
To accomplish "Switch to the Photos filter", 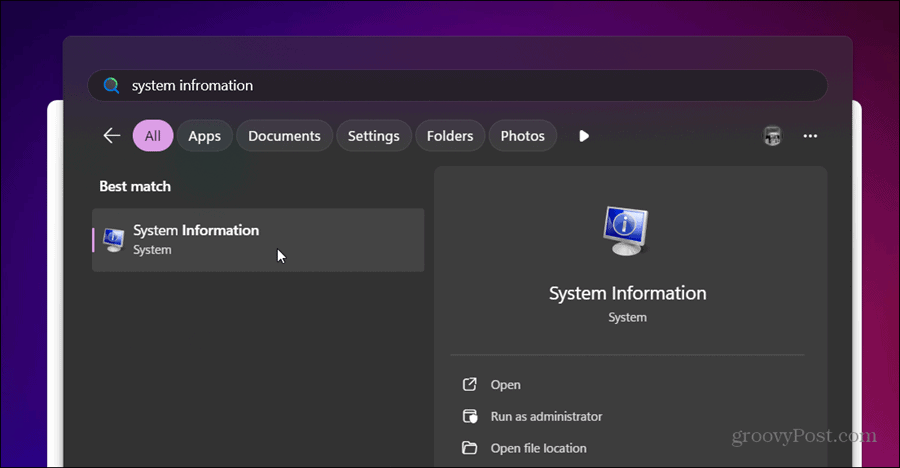I will coord(522,136).
